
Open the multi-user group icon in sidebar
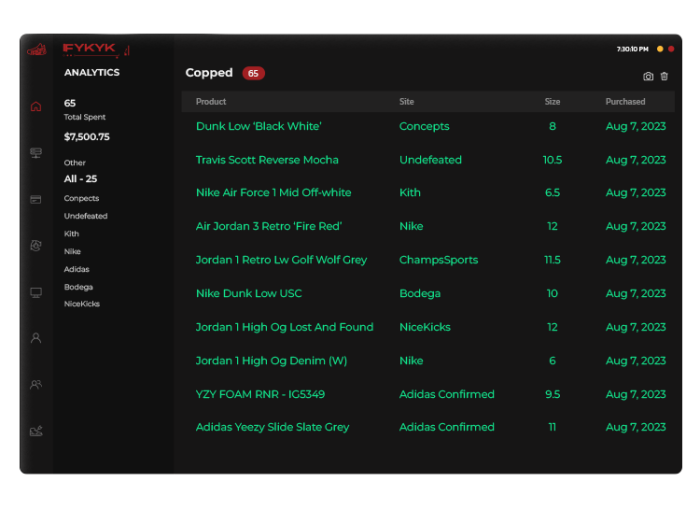[x=36, y=384]
